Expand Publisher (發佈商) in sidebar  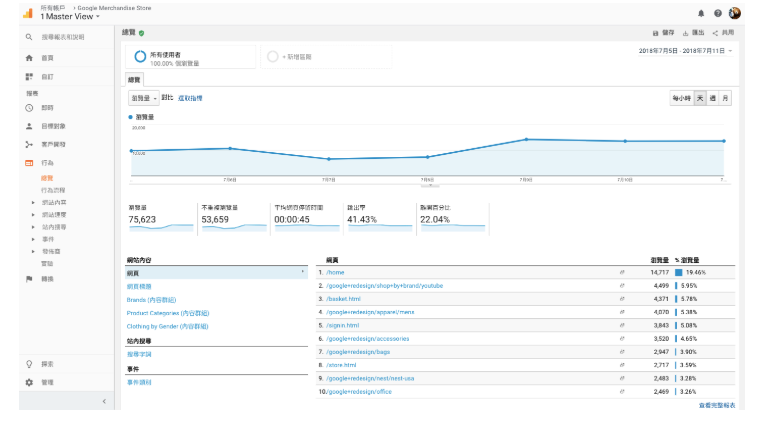(33, 251)
